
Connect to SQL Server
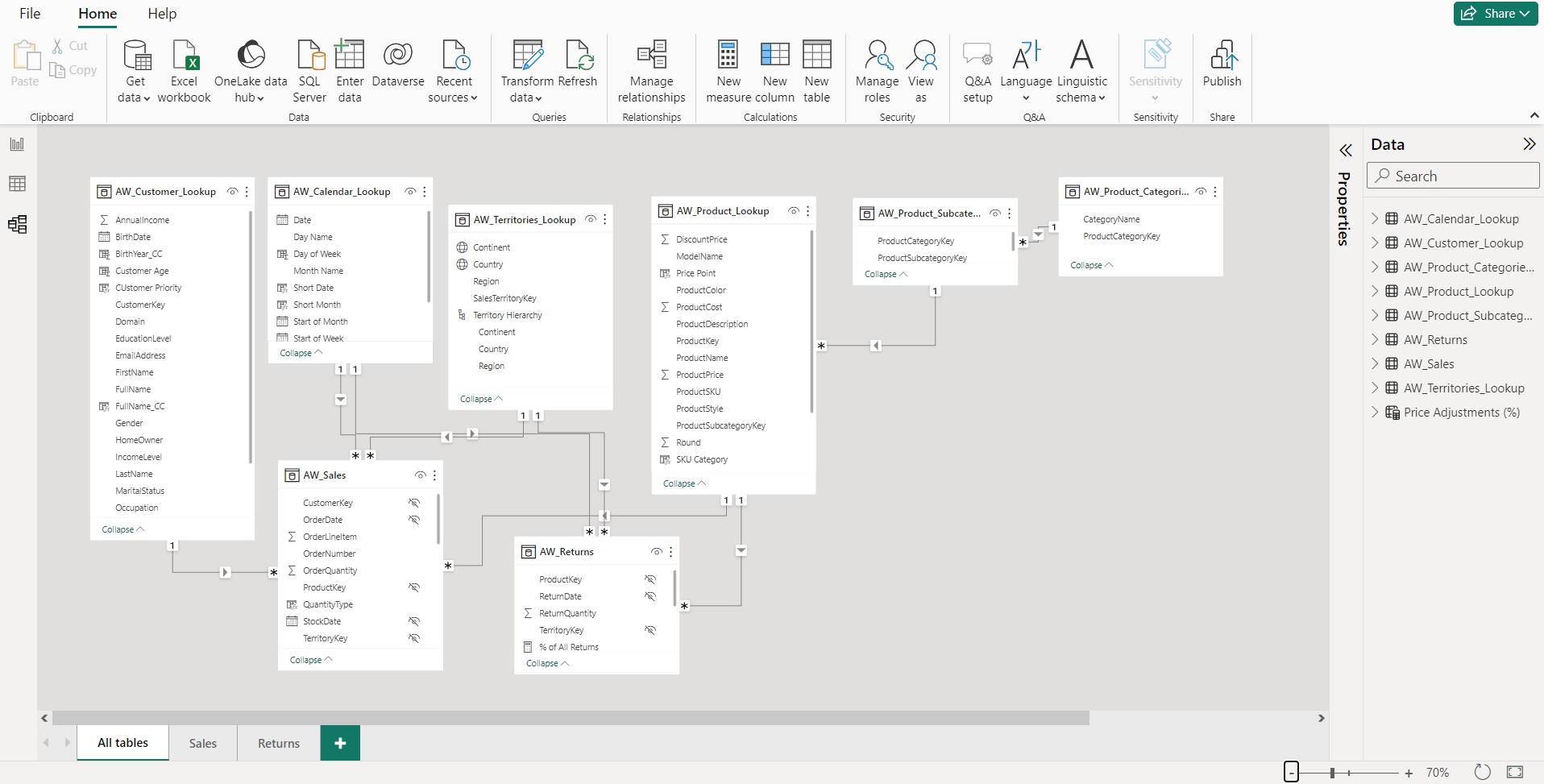[309, 71]
